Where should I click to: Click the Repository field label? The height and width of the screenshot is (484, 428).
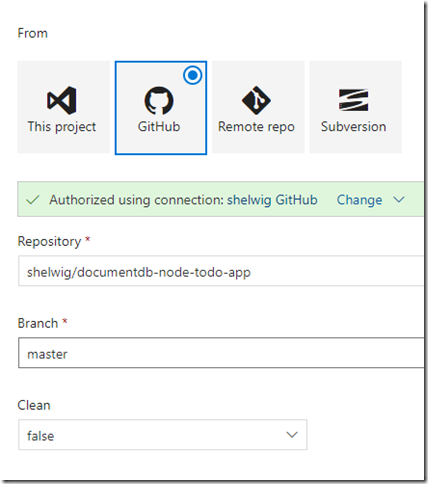pos(49,241)
